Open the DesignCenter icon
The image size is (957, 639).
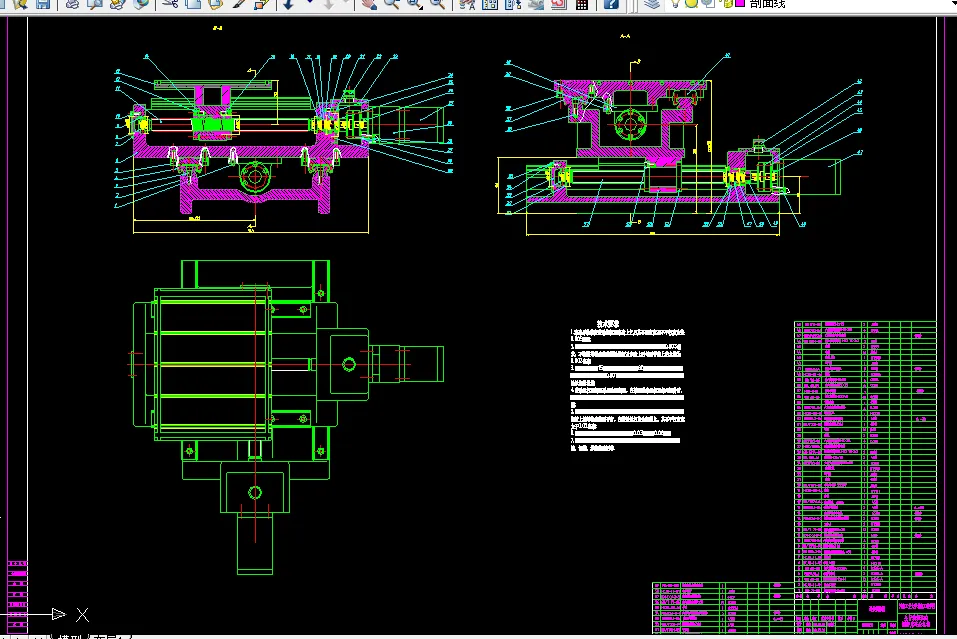coord(490,4)
